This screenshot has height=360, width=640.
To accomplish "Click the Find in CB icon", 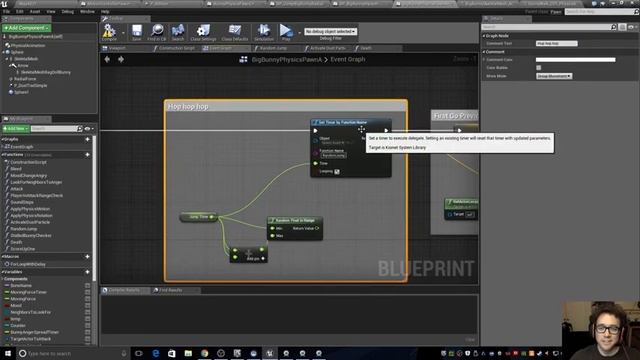I will 157,32.
